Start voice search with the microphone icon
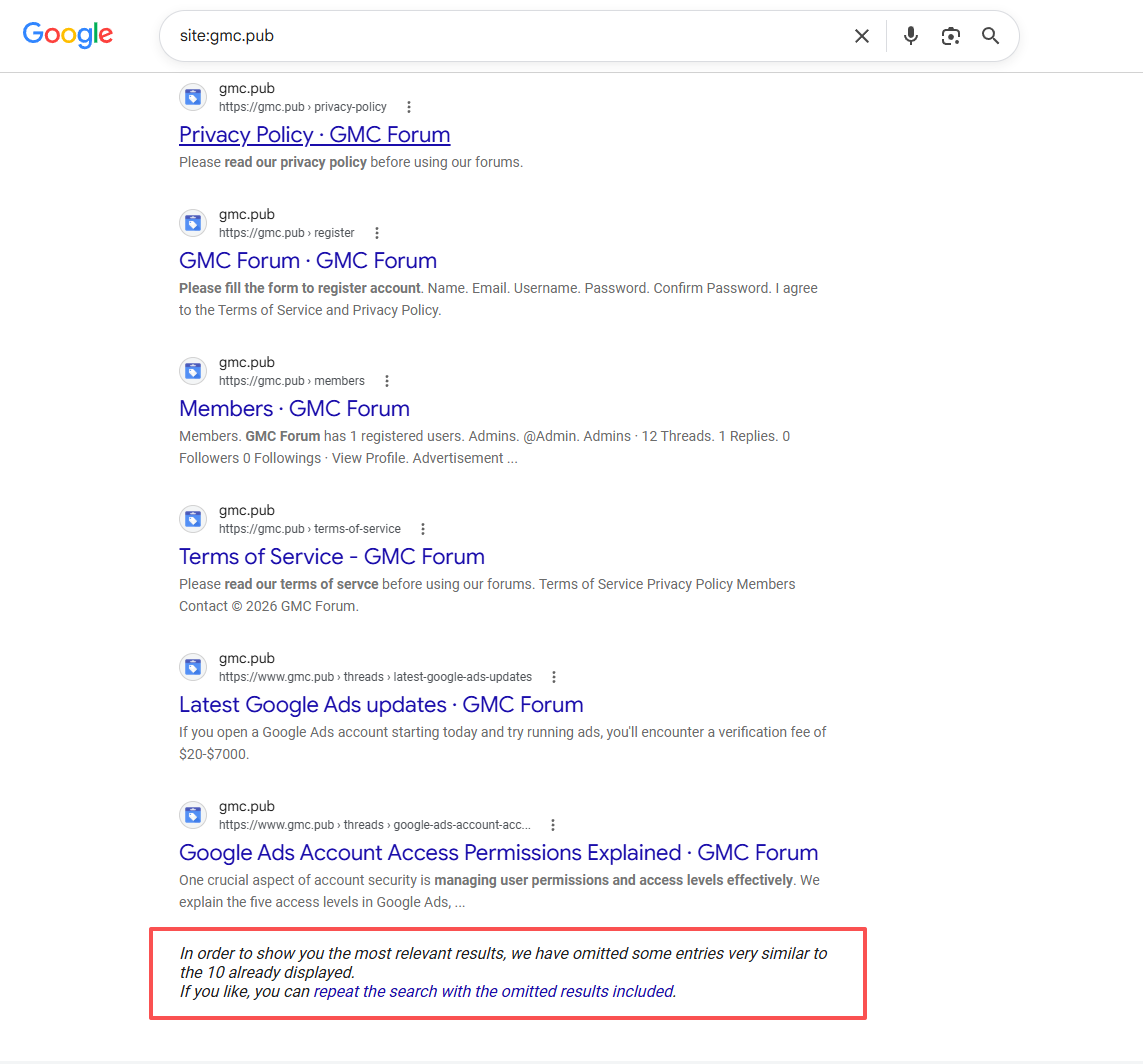 pyautogui.click(x=910, y=36)
